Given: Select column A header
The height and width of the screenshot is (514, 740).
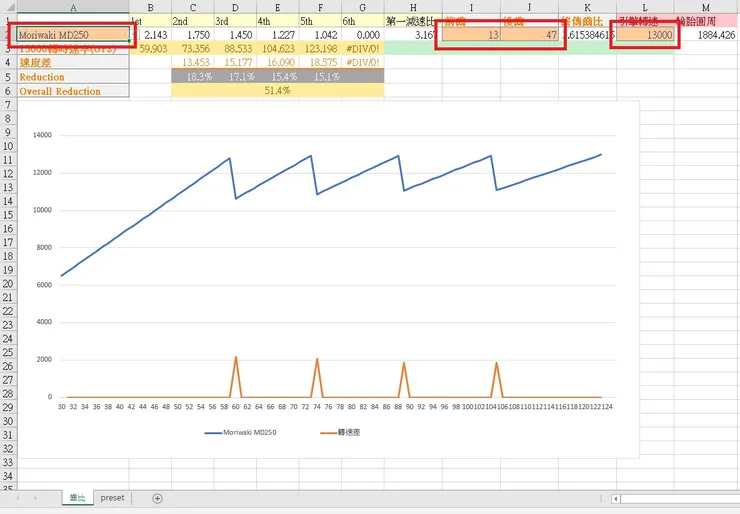Looking at the screenshot, I should point(73,7).
